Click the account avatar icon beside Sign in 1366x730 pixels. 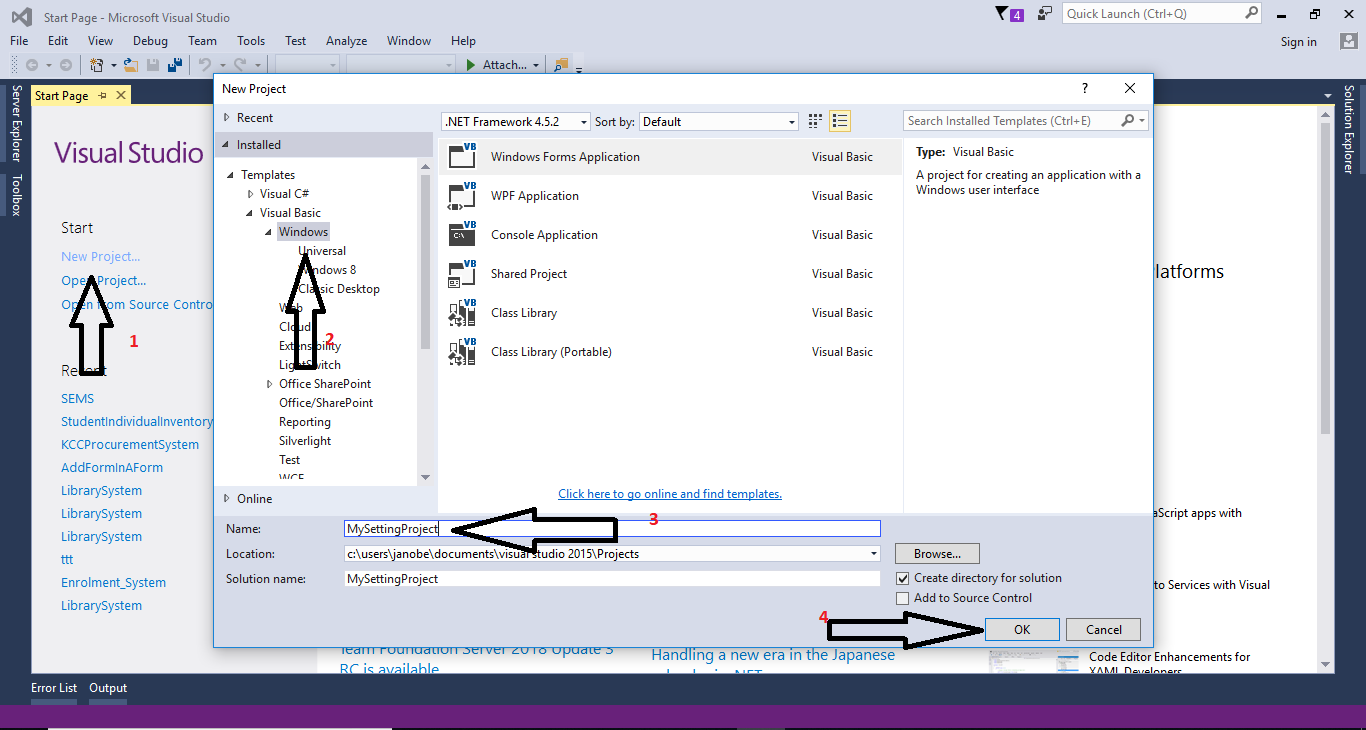(x=1349, y=41)
